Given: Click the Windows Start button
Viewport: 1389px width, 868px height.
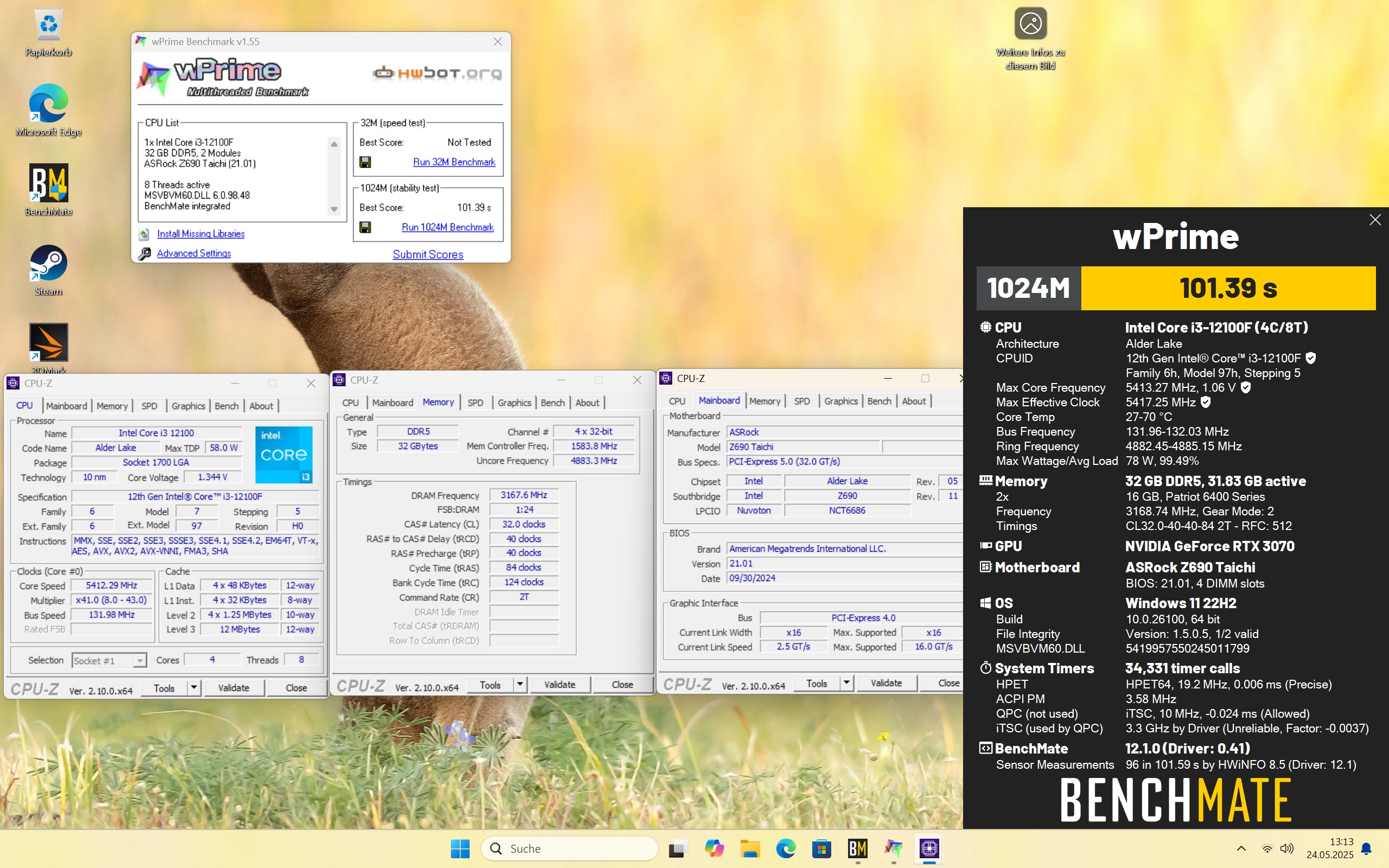Looking at the screenshot, I should [460, 848].
